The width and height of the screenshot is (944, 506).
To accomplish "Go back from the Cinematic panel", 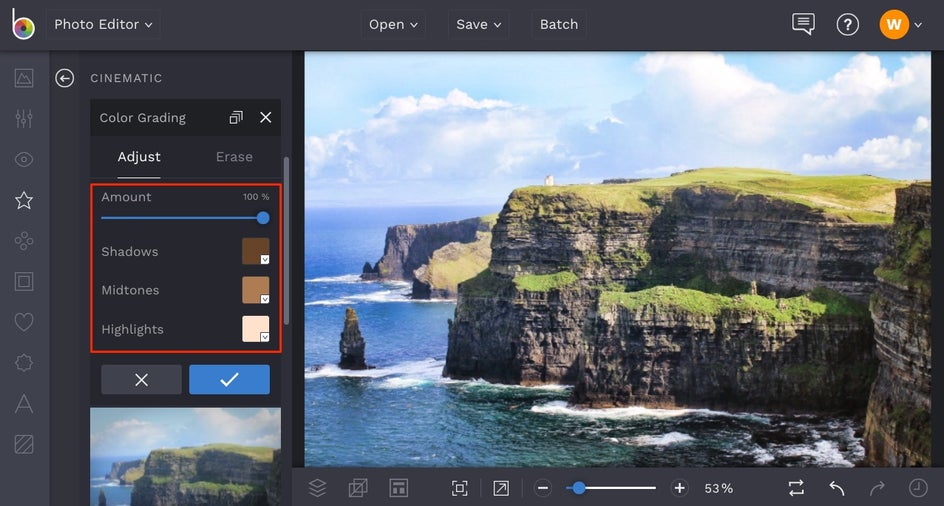I will coord(64,78).
